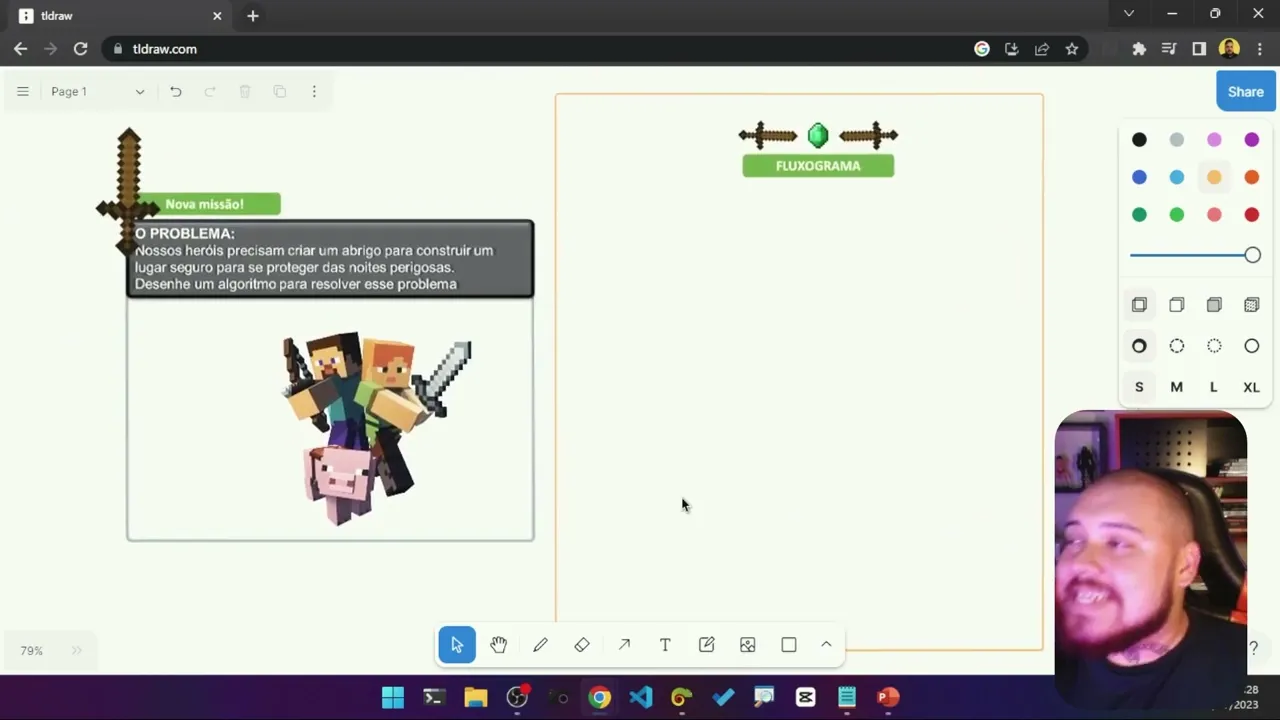Choose the Note tool
This screenshot has height=720, width=1280.
[707, 645]
